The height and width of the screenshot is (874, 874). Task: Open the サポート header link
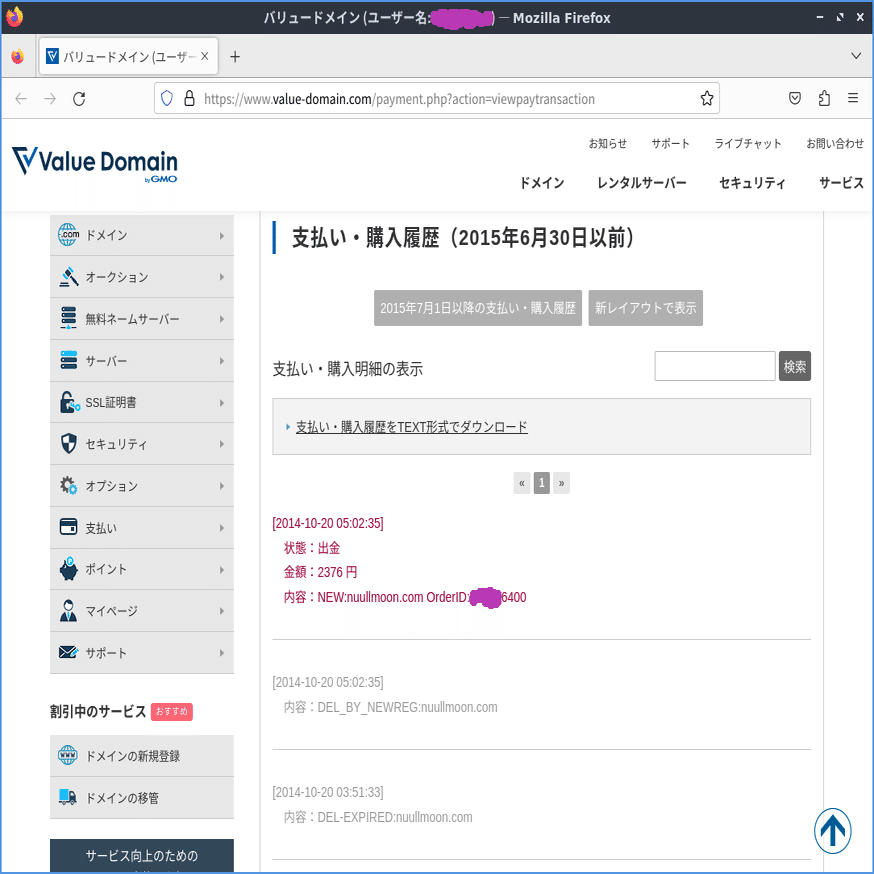pyautogui.click(x=671, y=143)
